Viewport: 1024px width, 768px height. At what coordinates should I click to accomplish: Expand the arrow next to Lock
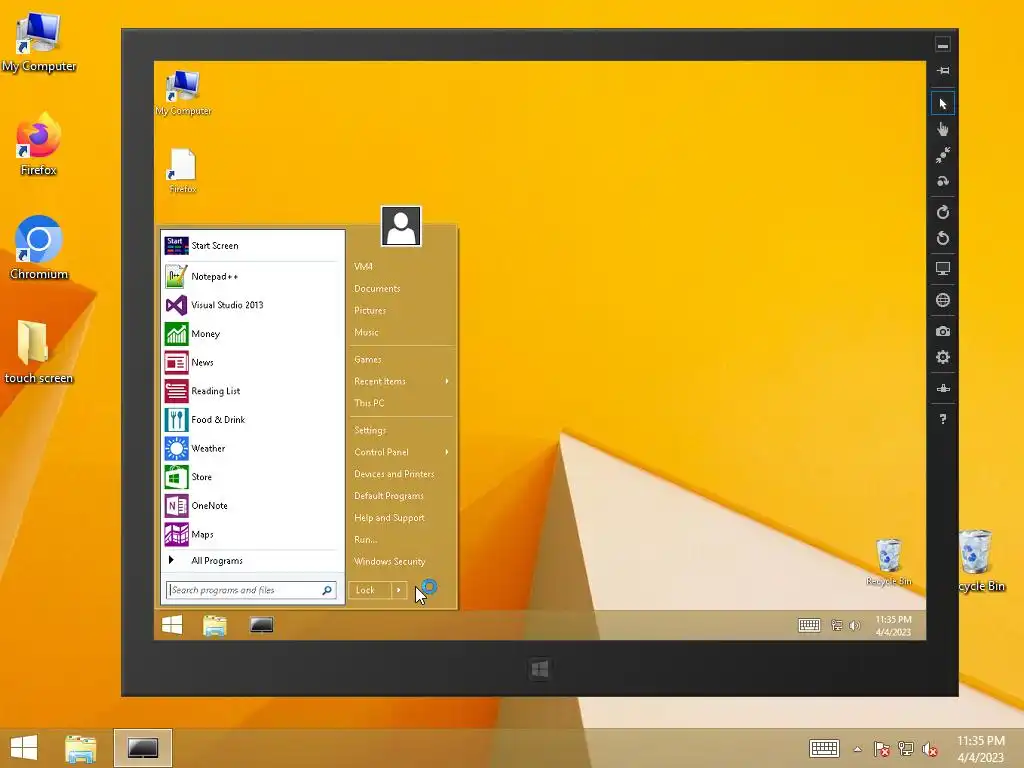click(398, 590)
